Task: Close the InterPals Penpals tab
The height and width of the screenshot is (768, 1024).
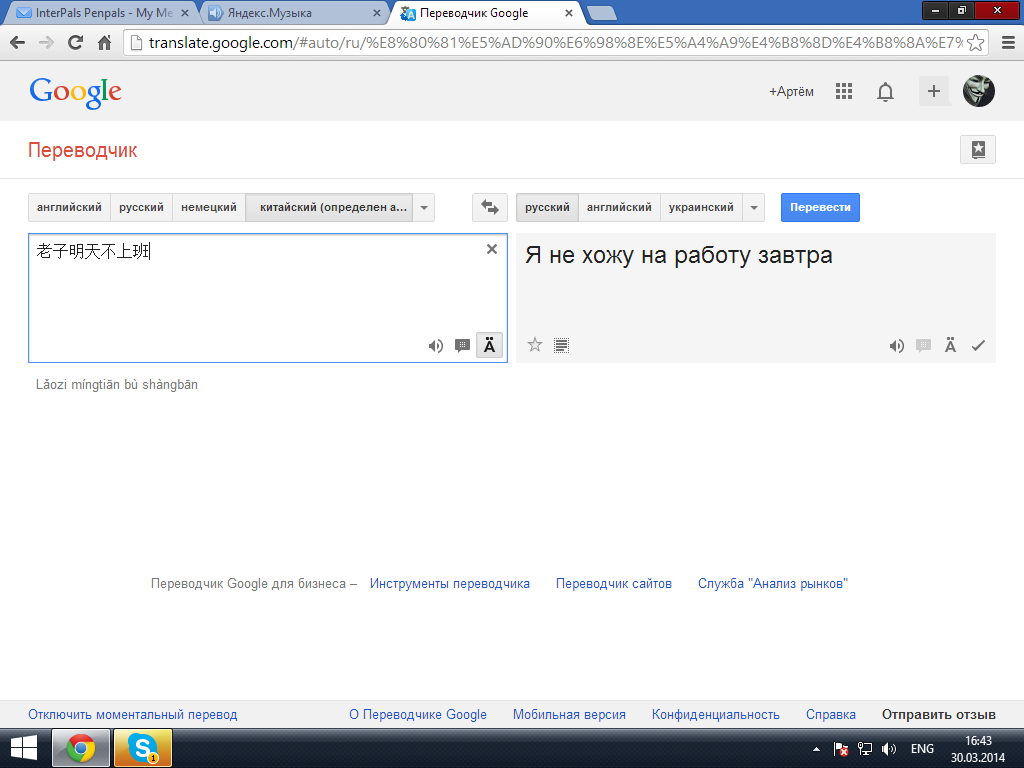Action: click(185, 12)
